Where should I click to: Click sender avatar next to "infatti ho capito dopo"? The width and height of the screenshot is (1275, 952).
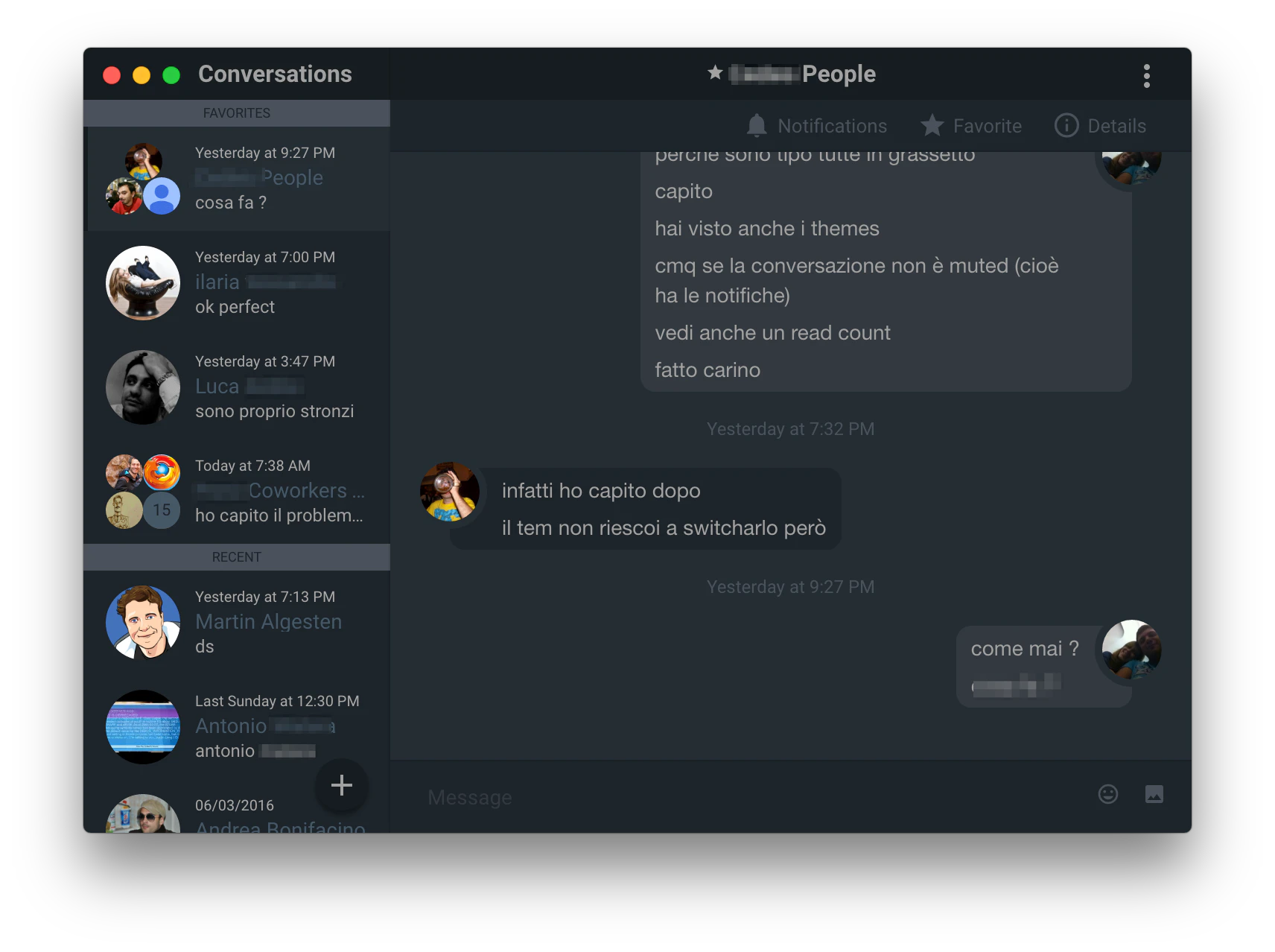coord(450,492)
